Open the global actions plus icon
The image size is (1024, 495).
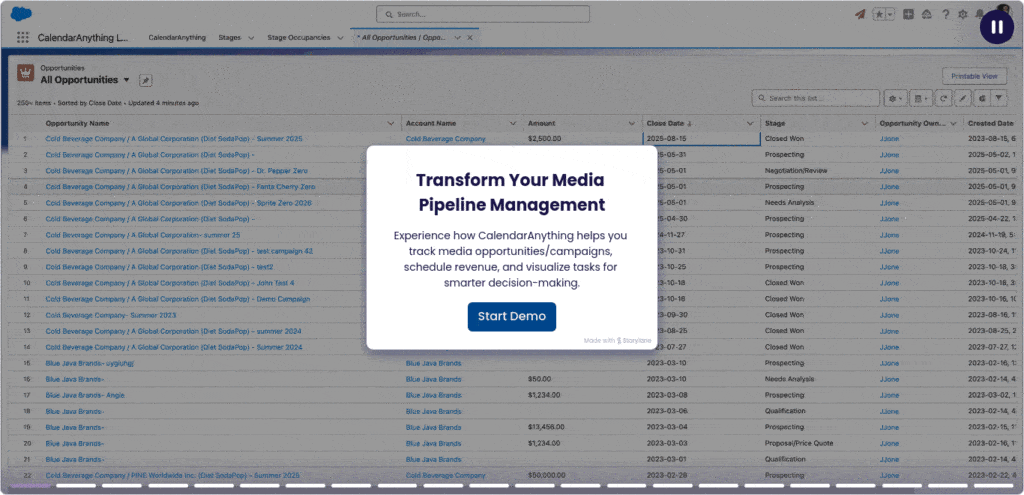(x=908, y=14)
